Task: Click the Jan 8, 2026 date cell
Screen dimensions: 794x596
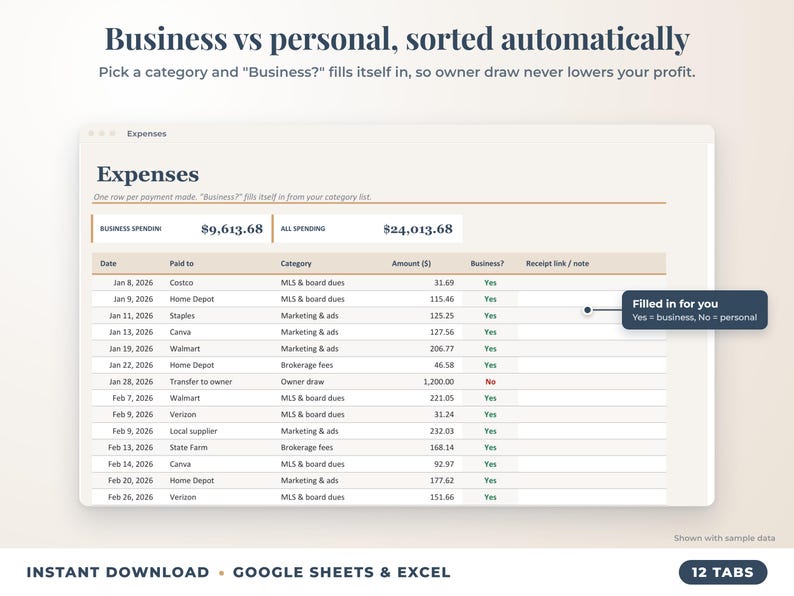Action: click(133, 283)
